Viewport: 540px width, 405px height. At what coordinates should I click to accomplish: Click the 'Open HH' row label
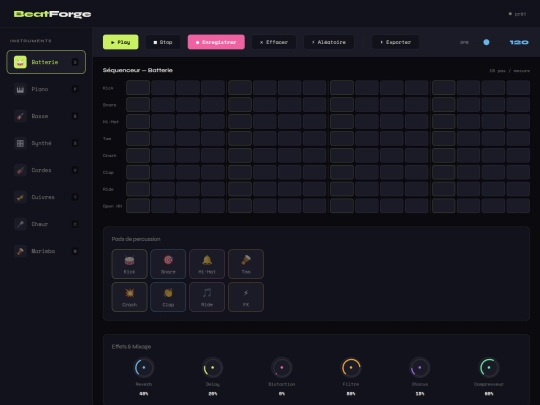pos(112,206)
